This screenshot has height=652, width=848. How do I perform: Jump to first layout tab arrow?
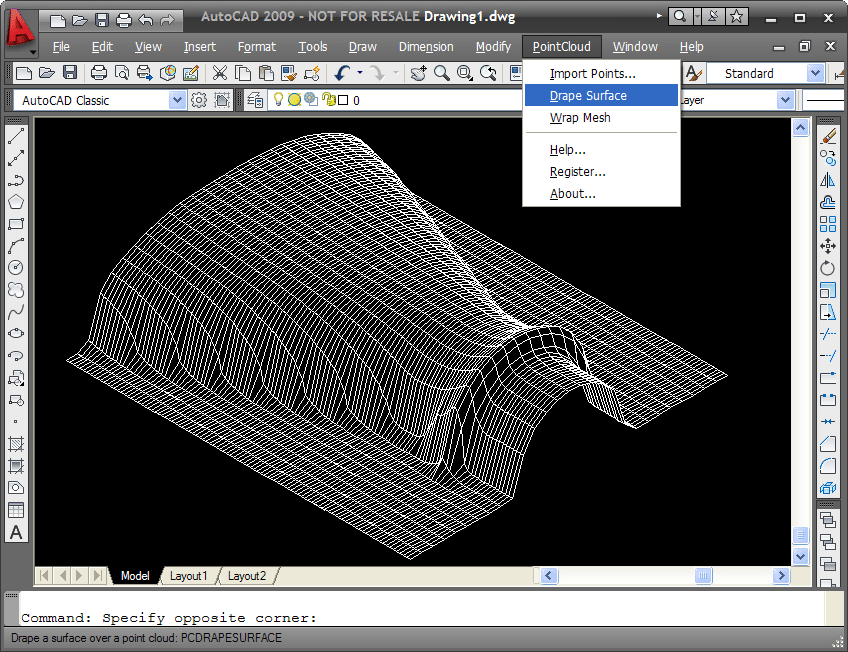(44, 575)
